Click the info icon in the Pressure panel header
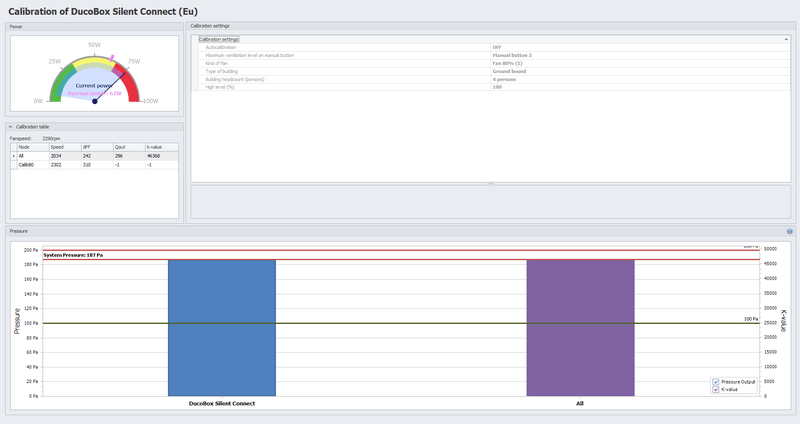Screen dimensions: 800x424 pyautogui.click(x=789, y=231)
